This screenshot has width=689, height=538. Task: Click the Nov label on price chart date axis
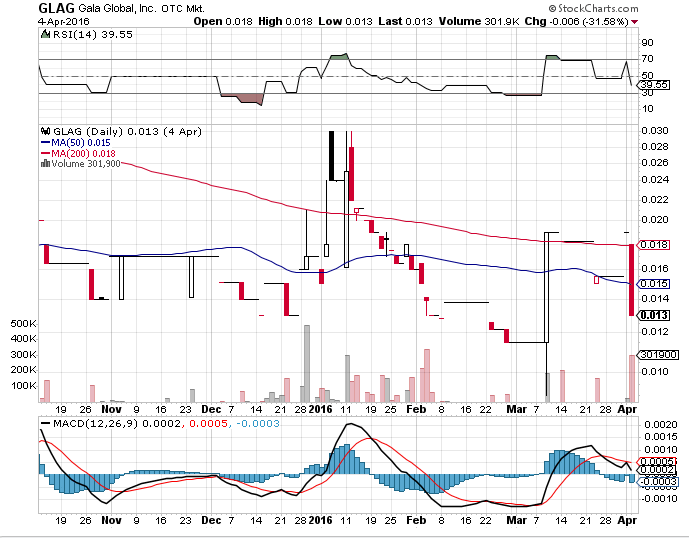[111, 409]
